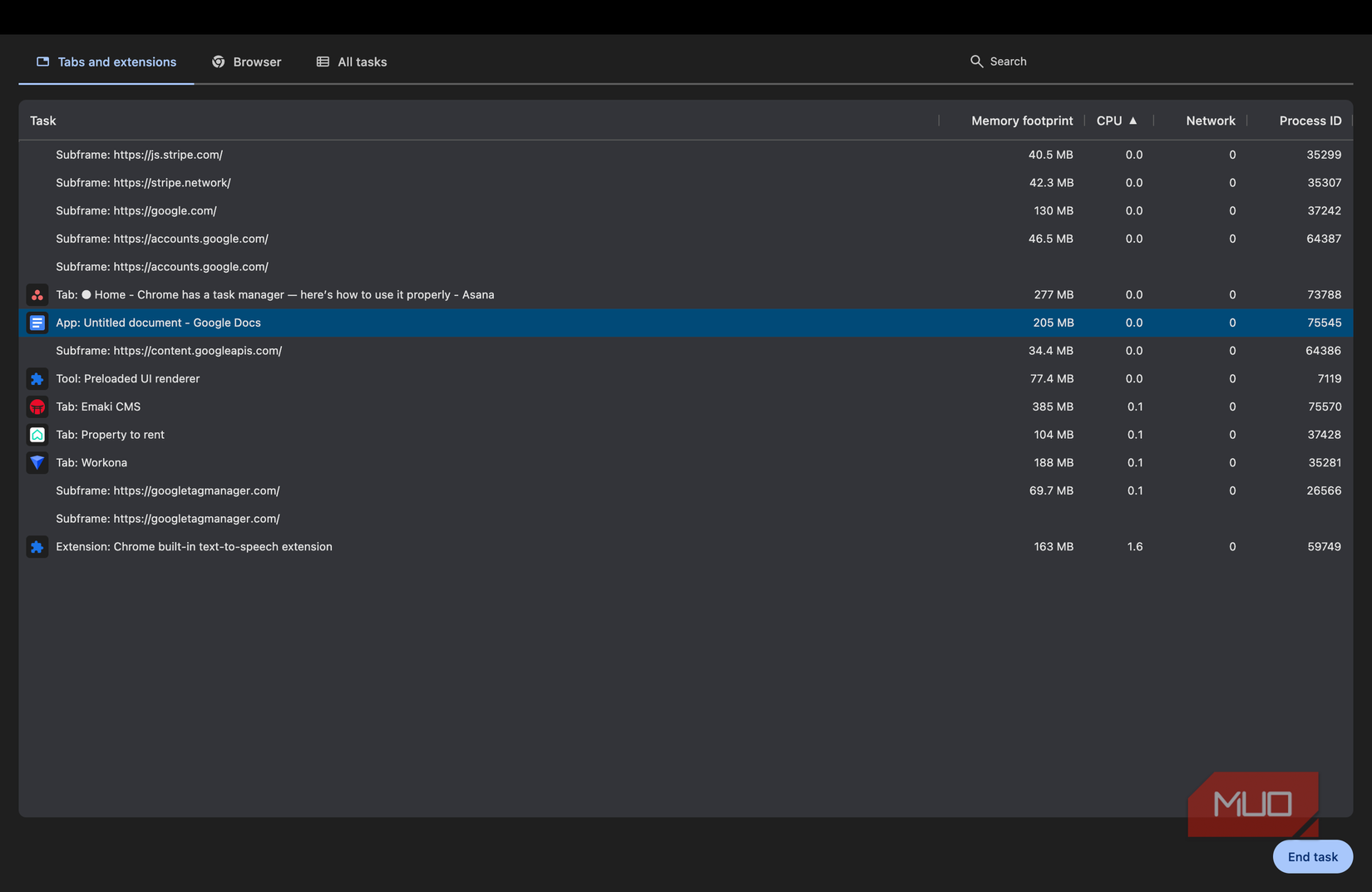The image size is (1372, 892).
Task: Click the text-to-speech extension puzzle icon
Action: click(x=37, y=546)
